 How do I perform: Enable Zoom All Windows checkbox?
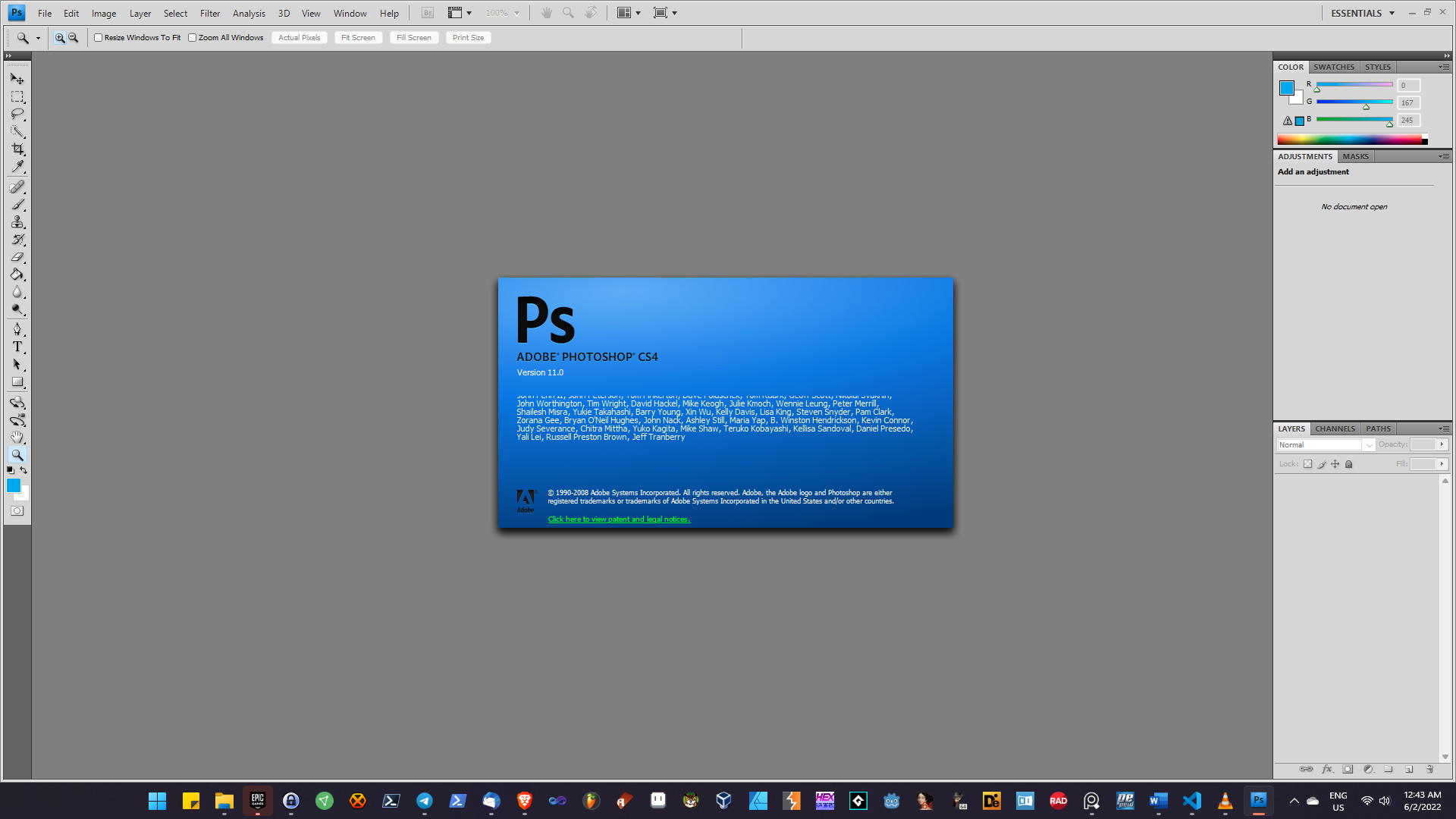(x=192, y=37)
